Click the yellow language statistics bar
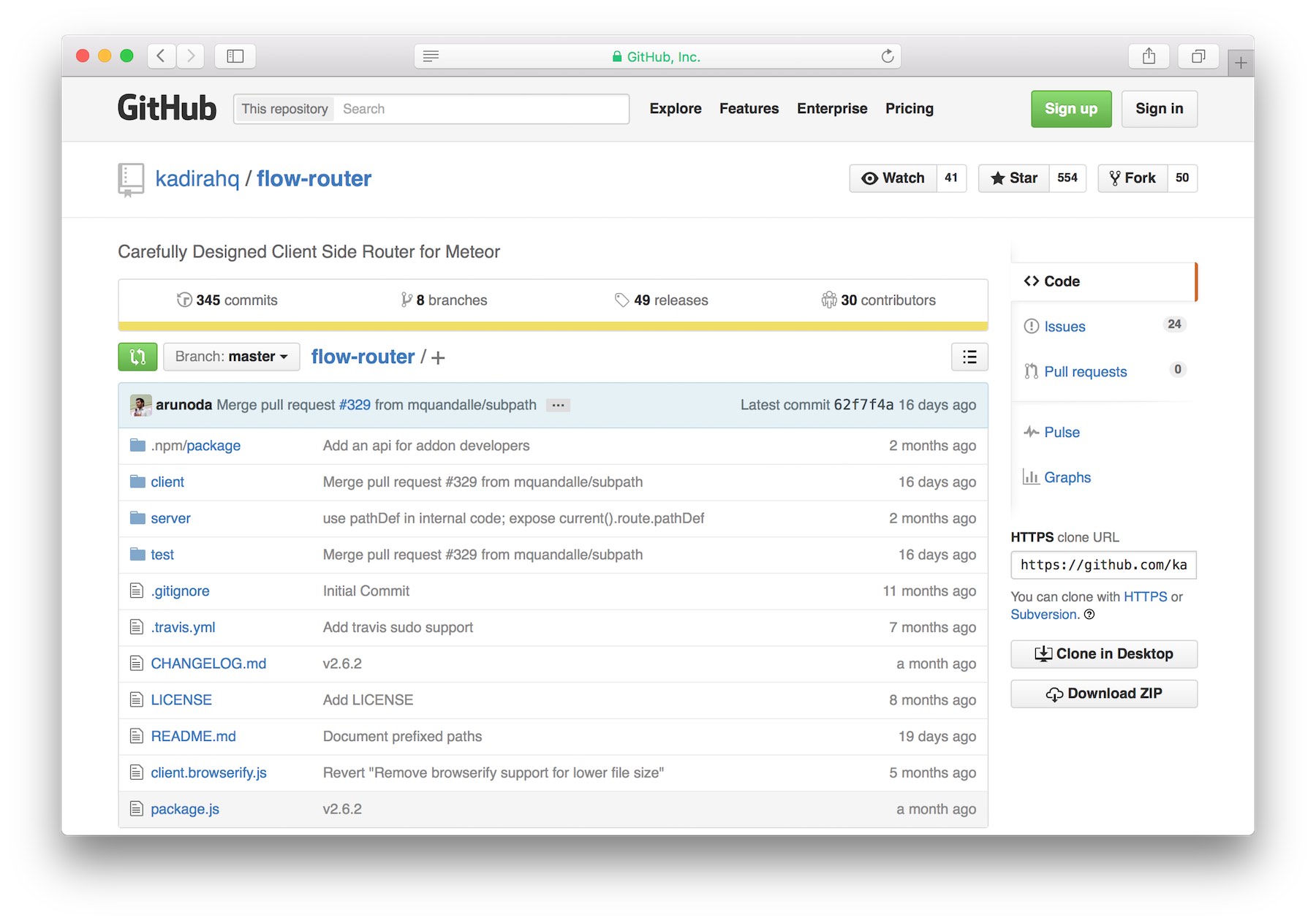 click(552, 324)
